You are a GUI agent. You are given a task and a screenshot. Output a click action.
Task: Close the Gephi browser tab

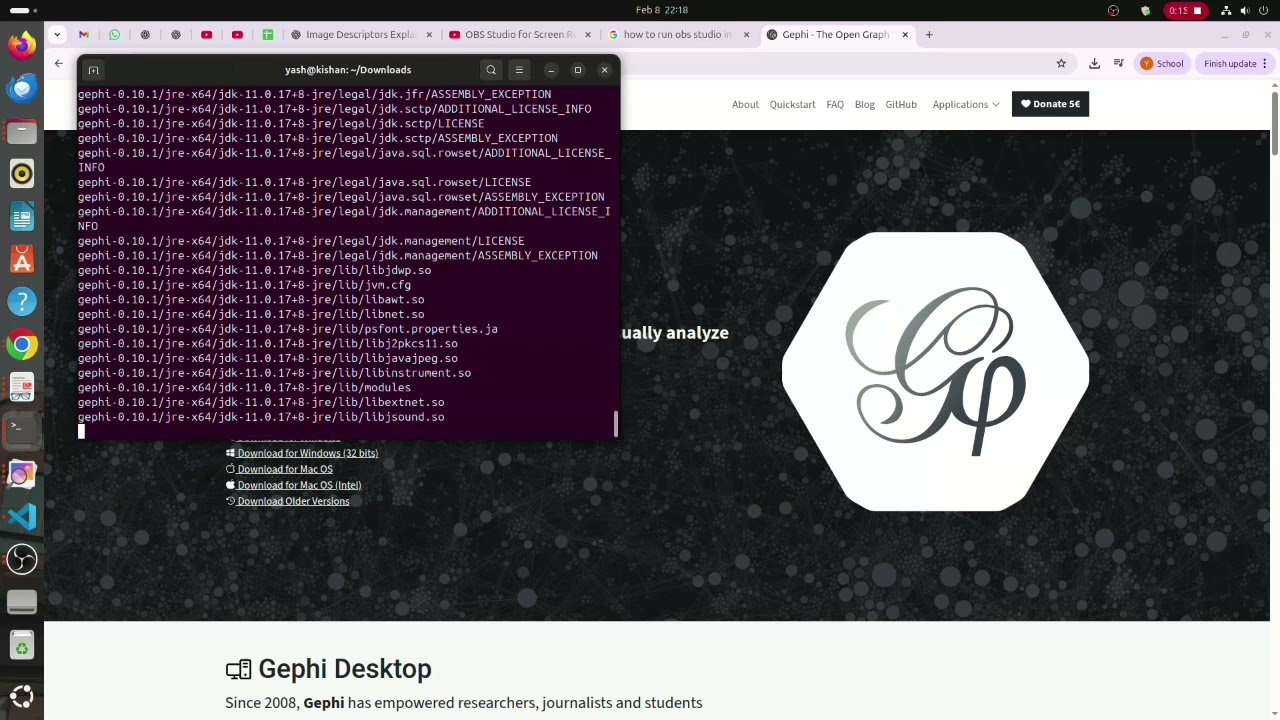(905, 35)
